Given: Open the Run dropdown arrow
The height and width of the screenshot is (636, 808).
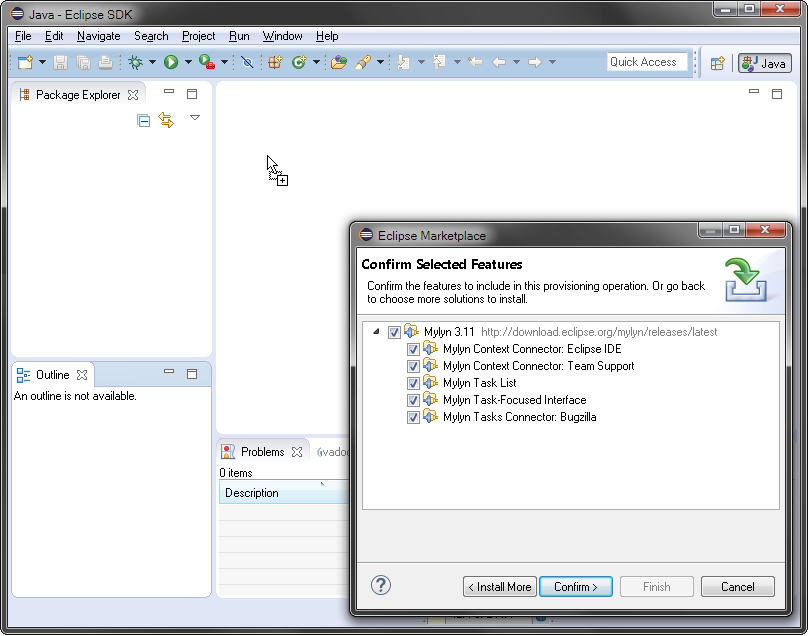Looking at the screenshot, I should point(189,62).
